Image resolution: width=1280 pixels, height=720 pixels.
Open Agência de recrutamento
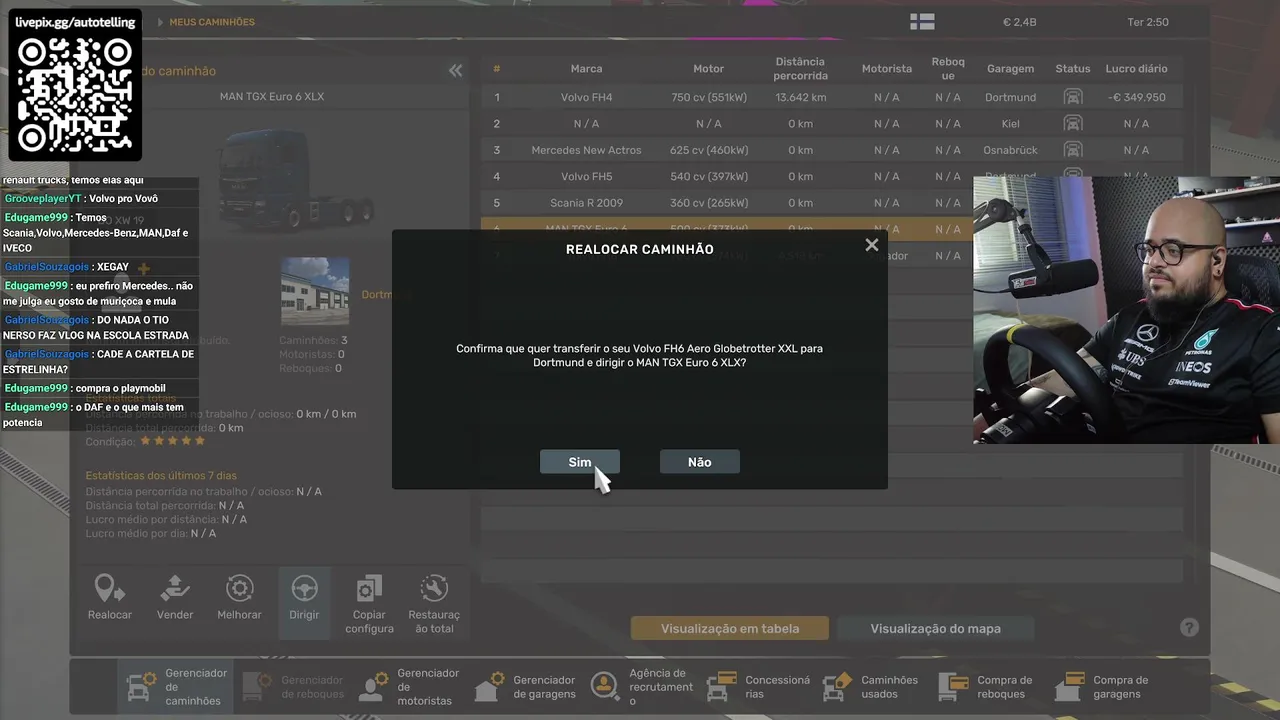click(643, 687)
